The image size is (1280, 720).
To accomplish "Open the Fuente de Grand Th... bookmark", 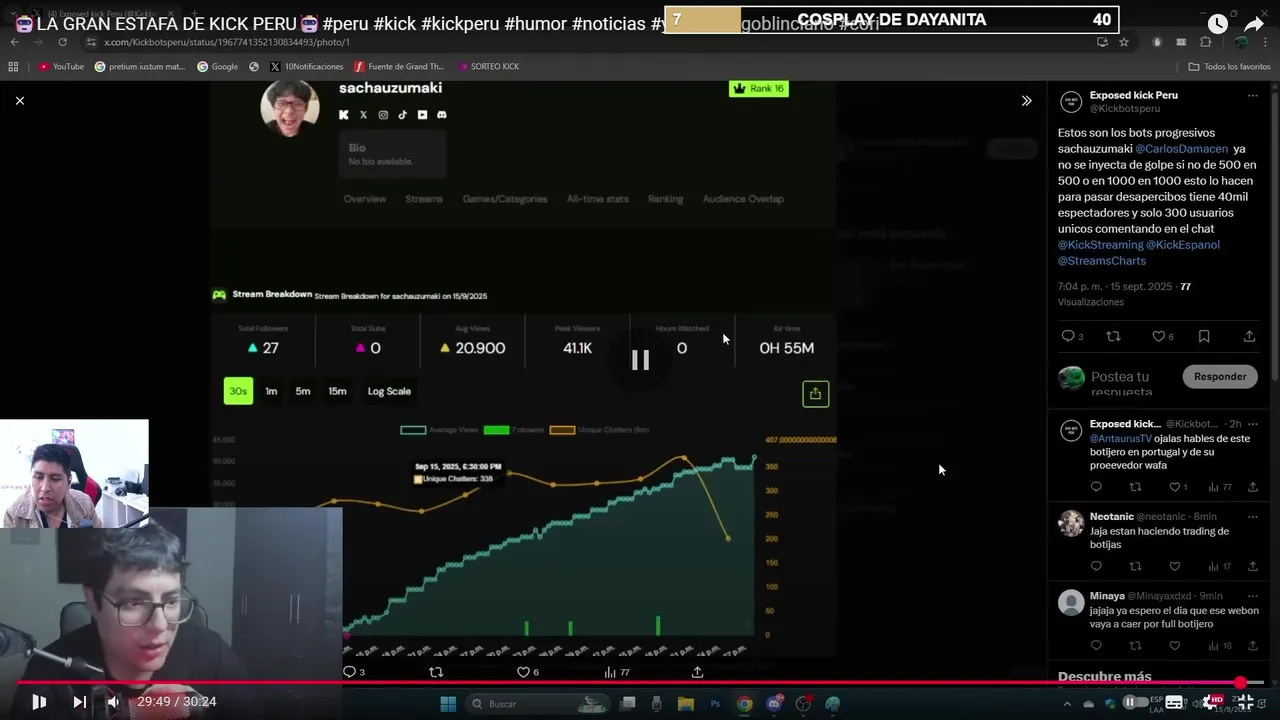I will coord(399,67).
